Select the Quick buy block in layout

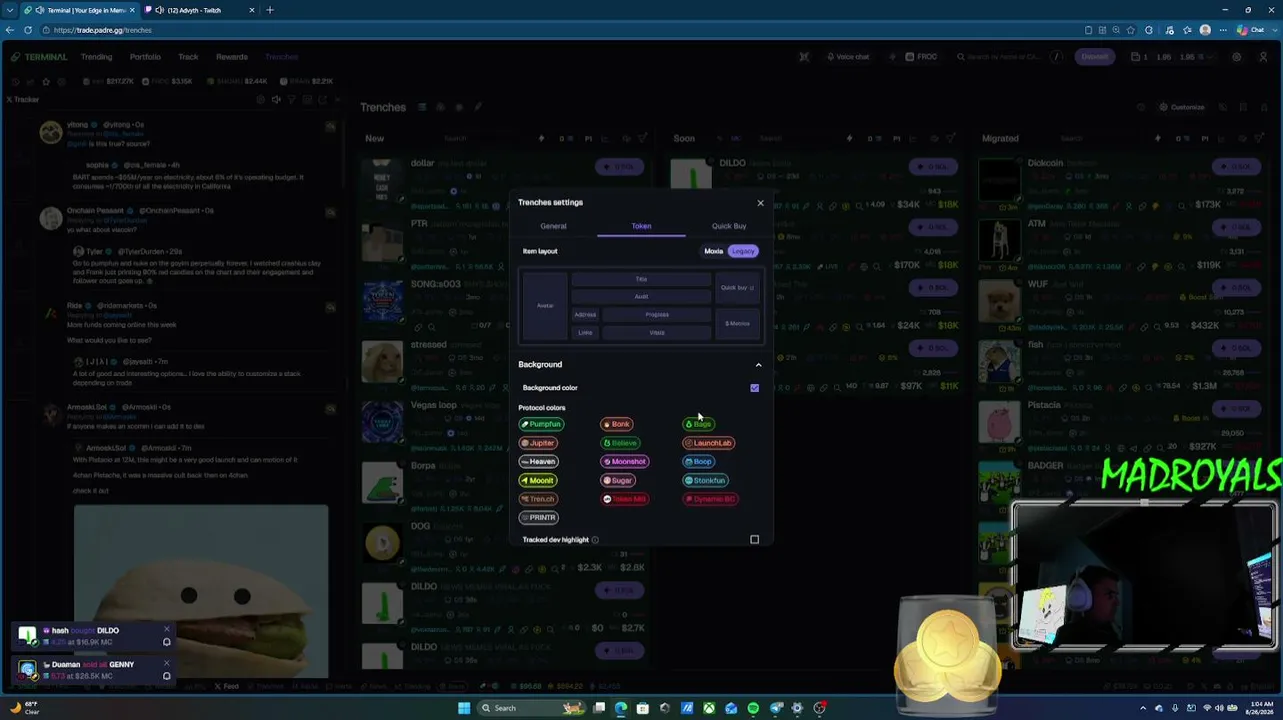coord(737,288)
